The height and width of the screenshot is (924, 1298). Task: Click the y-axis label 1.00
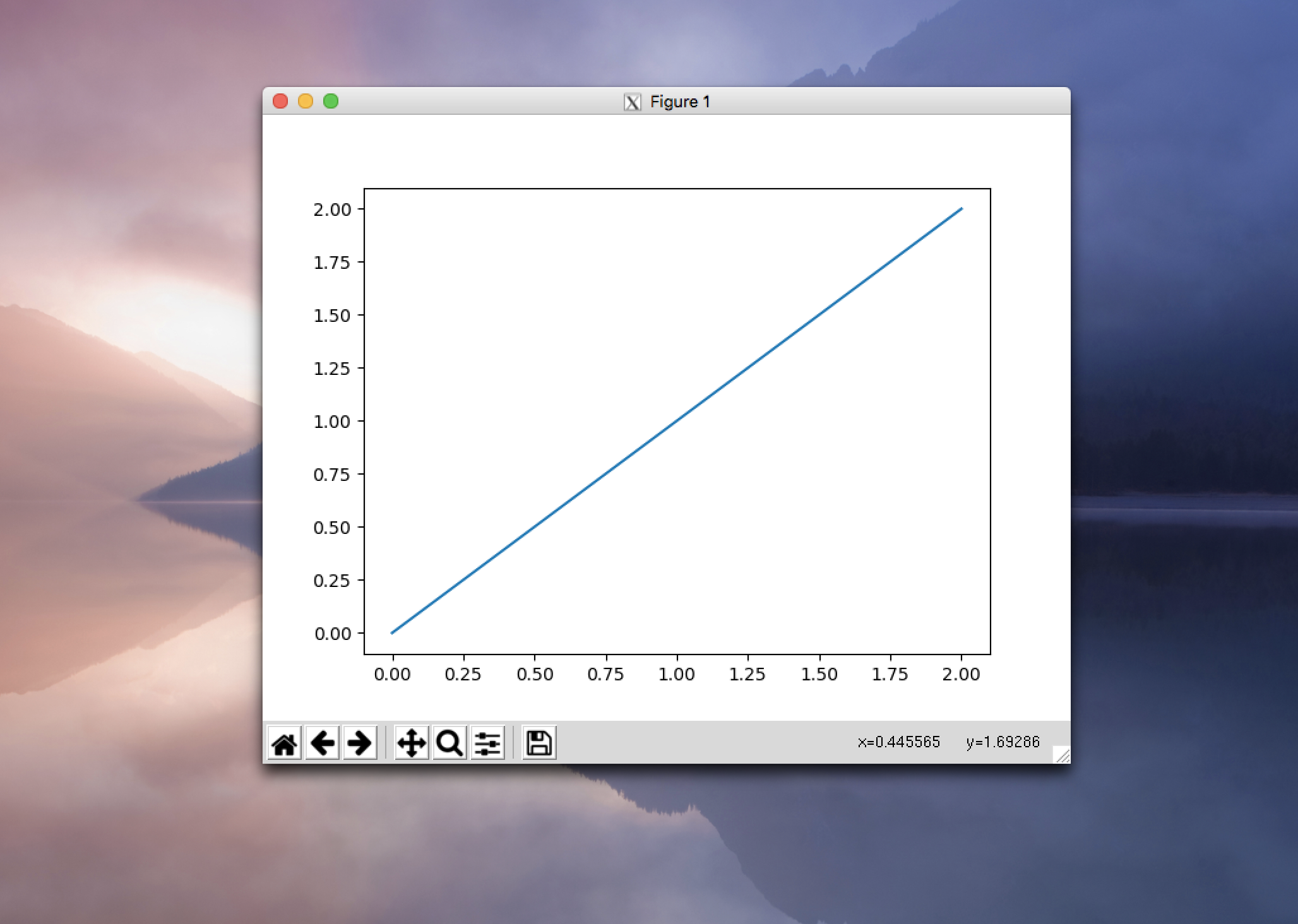(332, 422)
